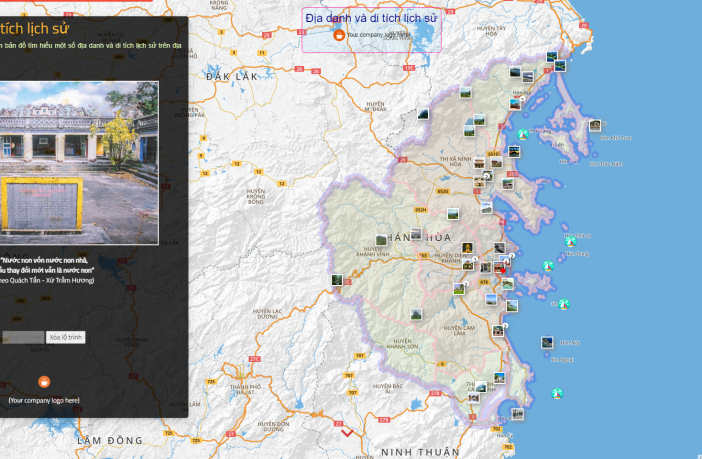The image size is (702, 459).
Task: Click the orange logo icon in the title box
Action: tap(339, 34)
